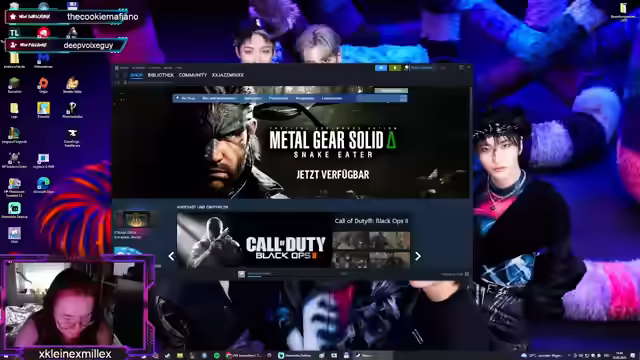Screen dimensions: 640x360
Task: Open the XXJAZZMINXX profile tab
Action: [x=228, y=75]
